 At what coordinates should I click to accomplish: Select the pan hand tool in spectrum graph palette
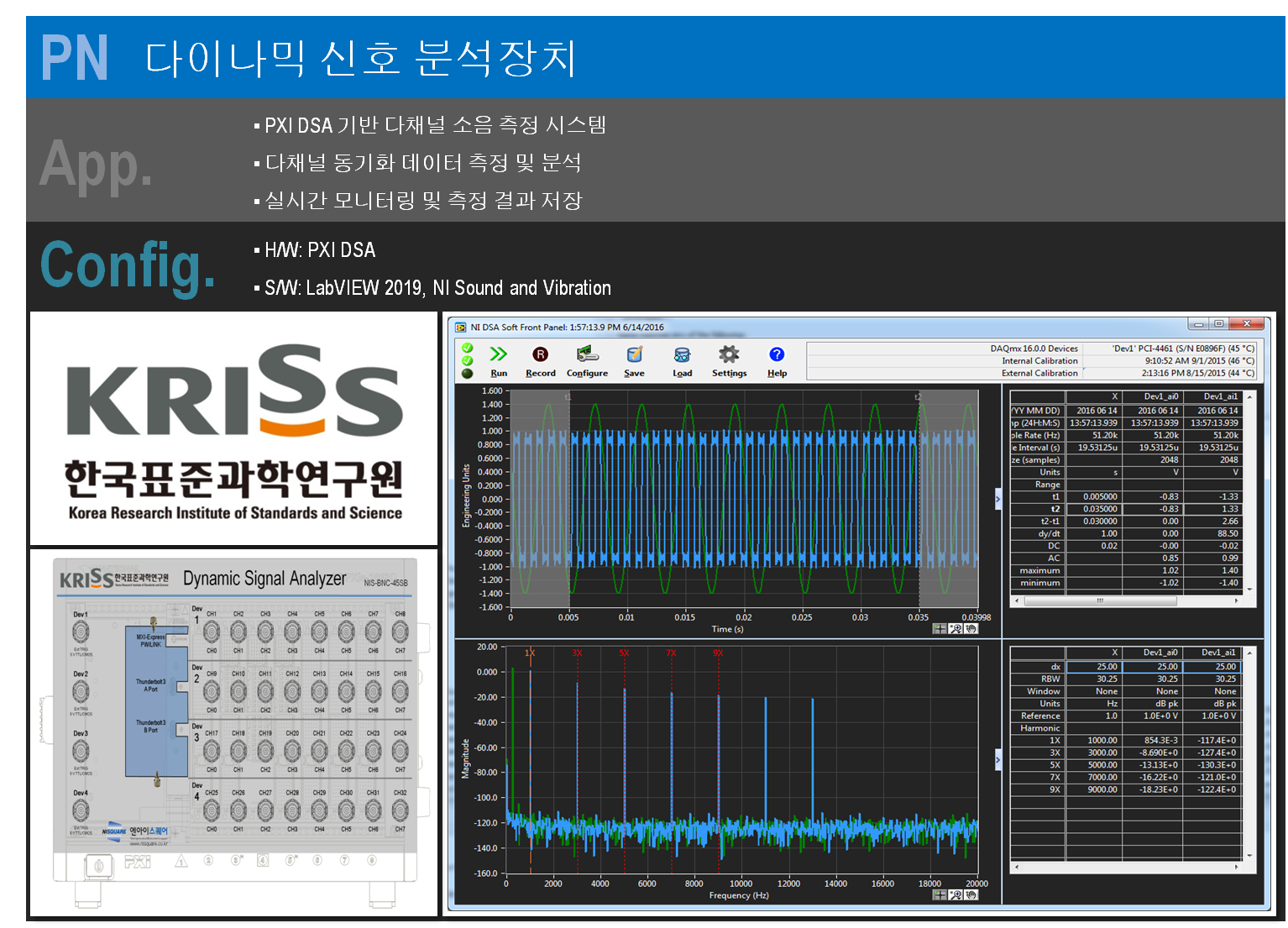pos(971,894)
